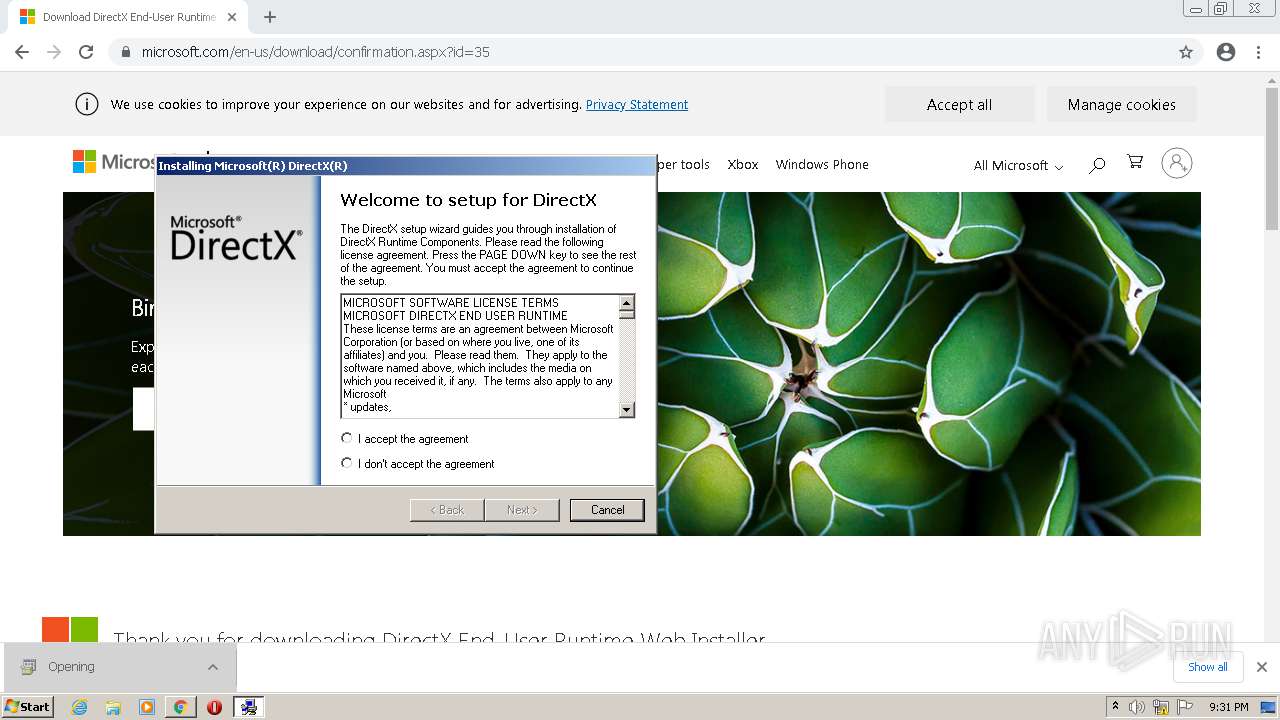Reload the current page
Image resolution: width=1280 pixels, height=720 pixels.
[x=86, y=52]
